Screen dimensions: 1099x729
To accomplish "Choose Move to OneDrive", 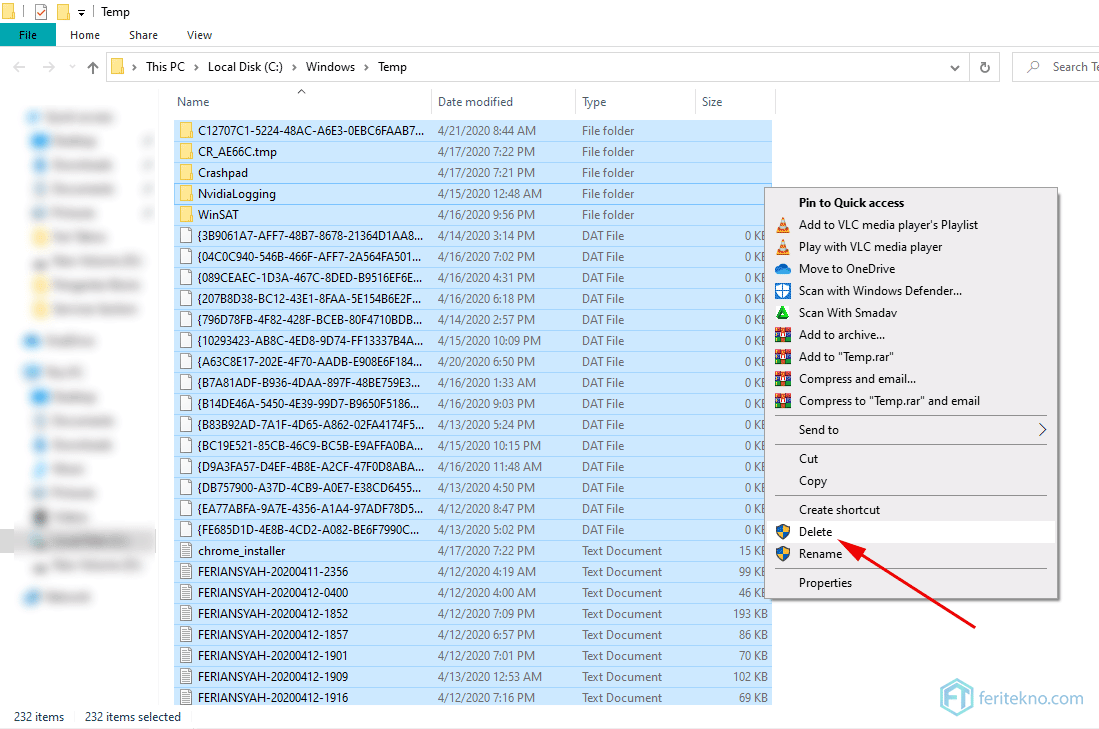I will click(x=911, y=269).
